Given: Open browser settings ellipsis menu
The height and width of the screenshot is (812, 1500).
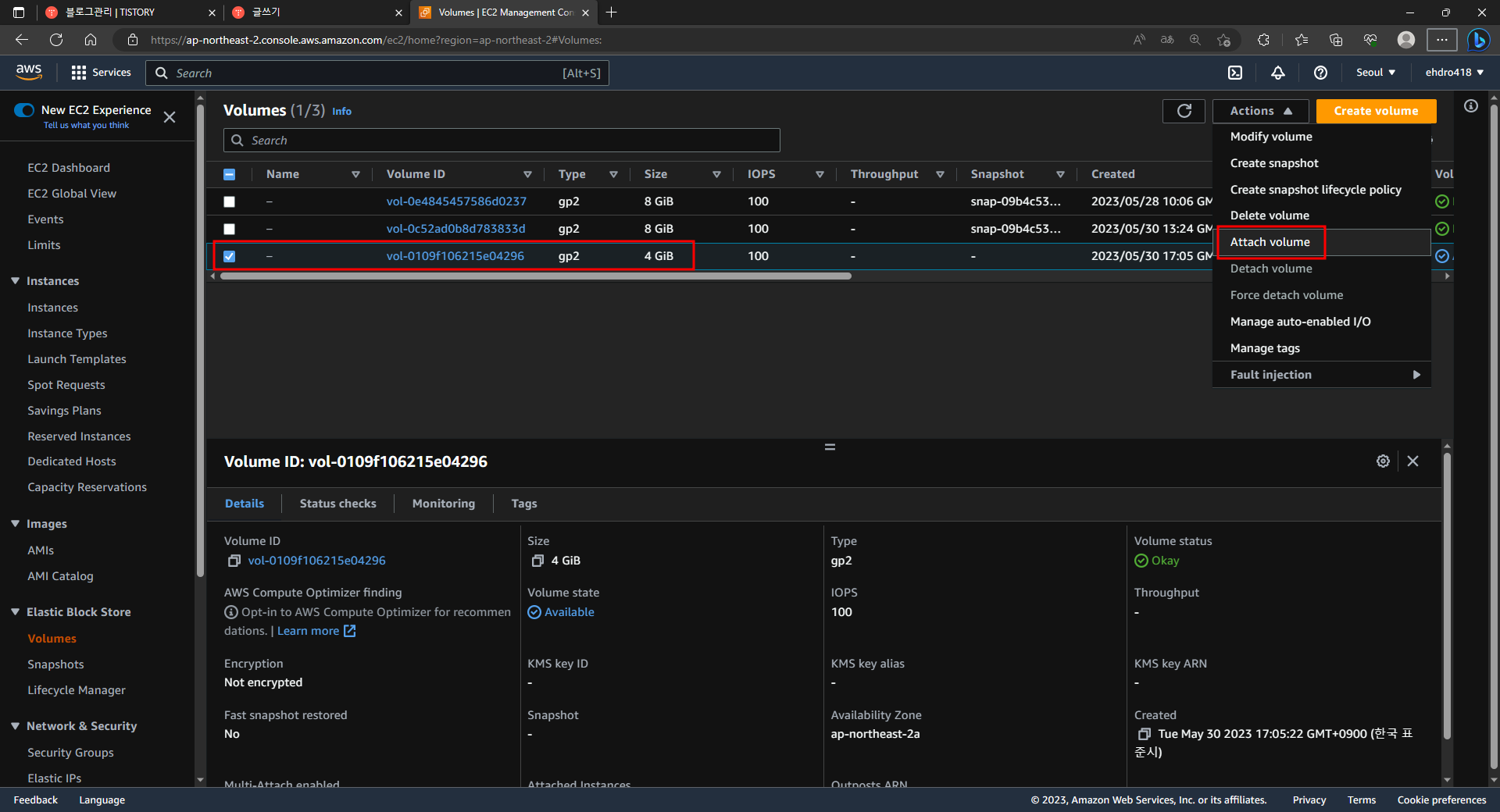Looking at the screenshot, I should point(1442,40).
